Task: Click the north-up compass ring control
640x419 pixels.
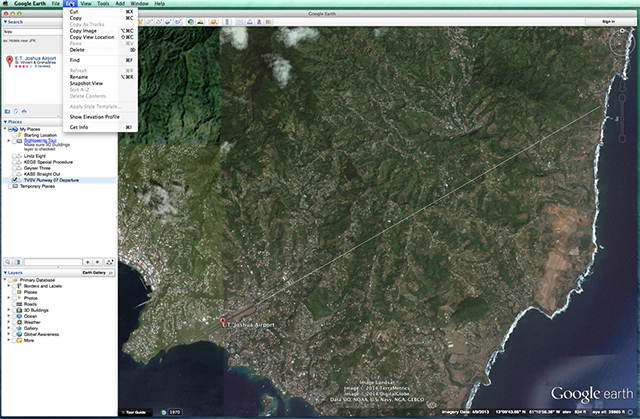Action: coord(622,42)
